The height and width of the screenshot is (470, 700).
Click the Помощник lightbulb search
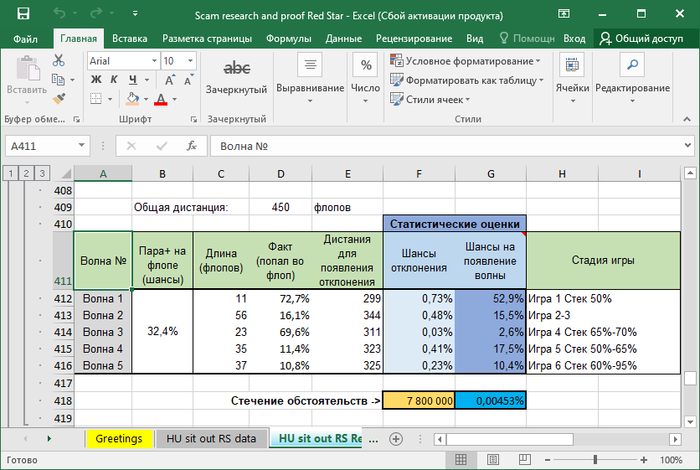click(x=527, y=39)
